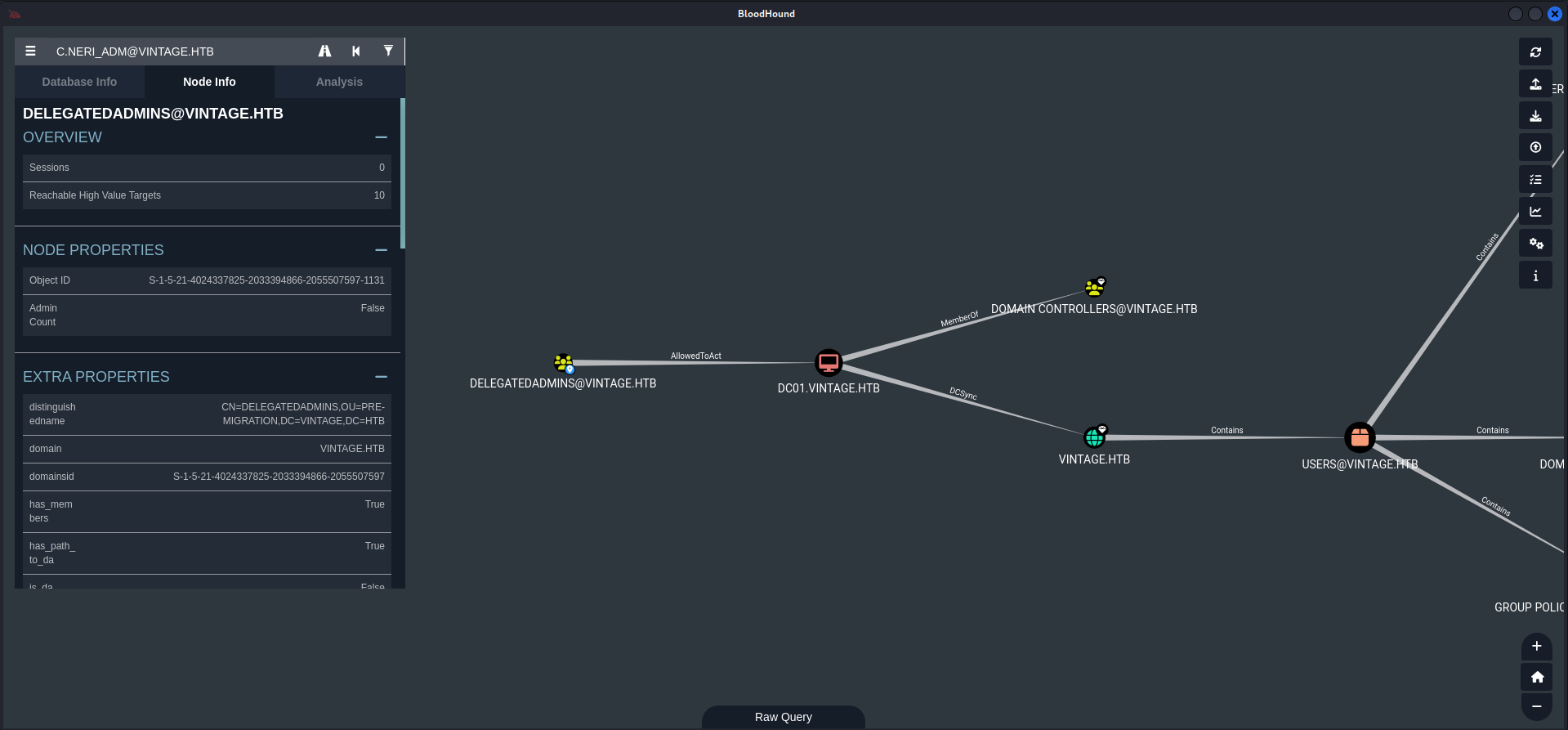Viewport: 1568px width, 730px height.
Task: Collapse the EXTRA PROPERTIES section
Action: 381,377
